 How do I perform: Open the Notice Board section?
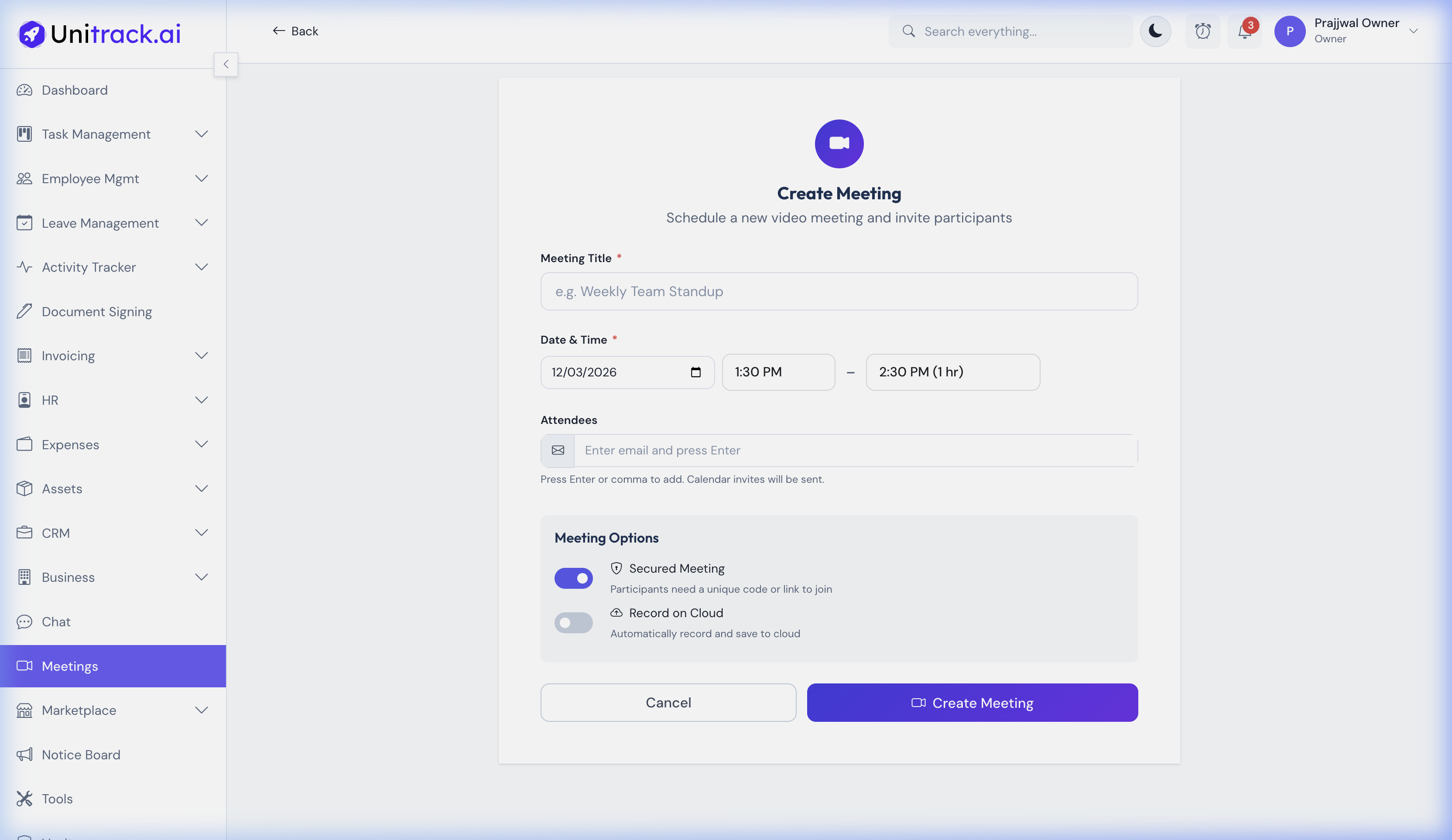click(x=81, y=754)
